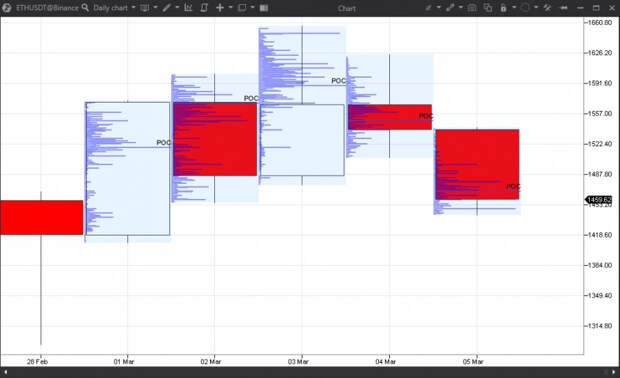Viewport: 620px width, 378px height.
Task: Click the duplicate windows icon
Action: coord(488,8)
